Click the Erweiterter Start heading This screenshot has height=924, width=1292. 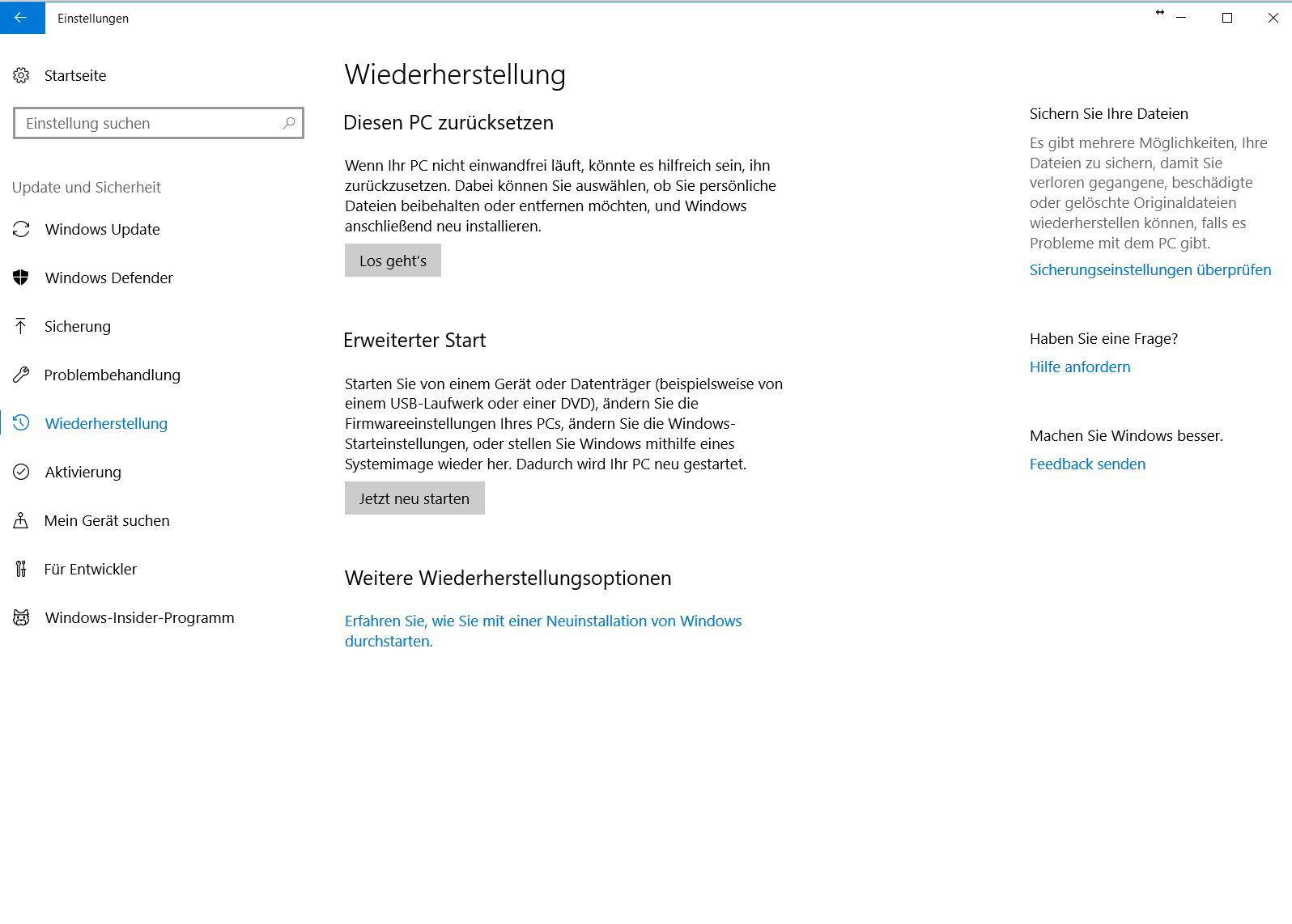point(414,340)
